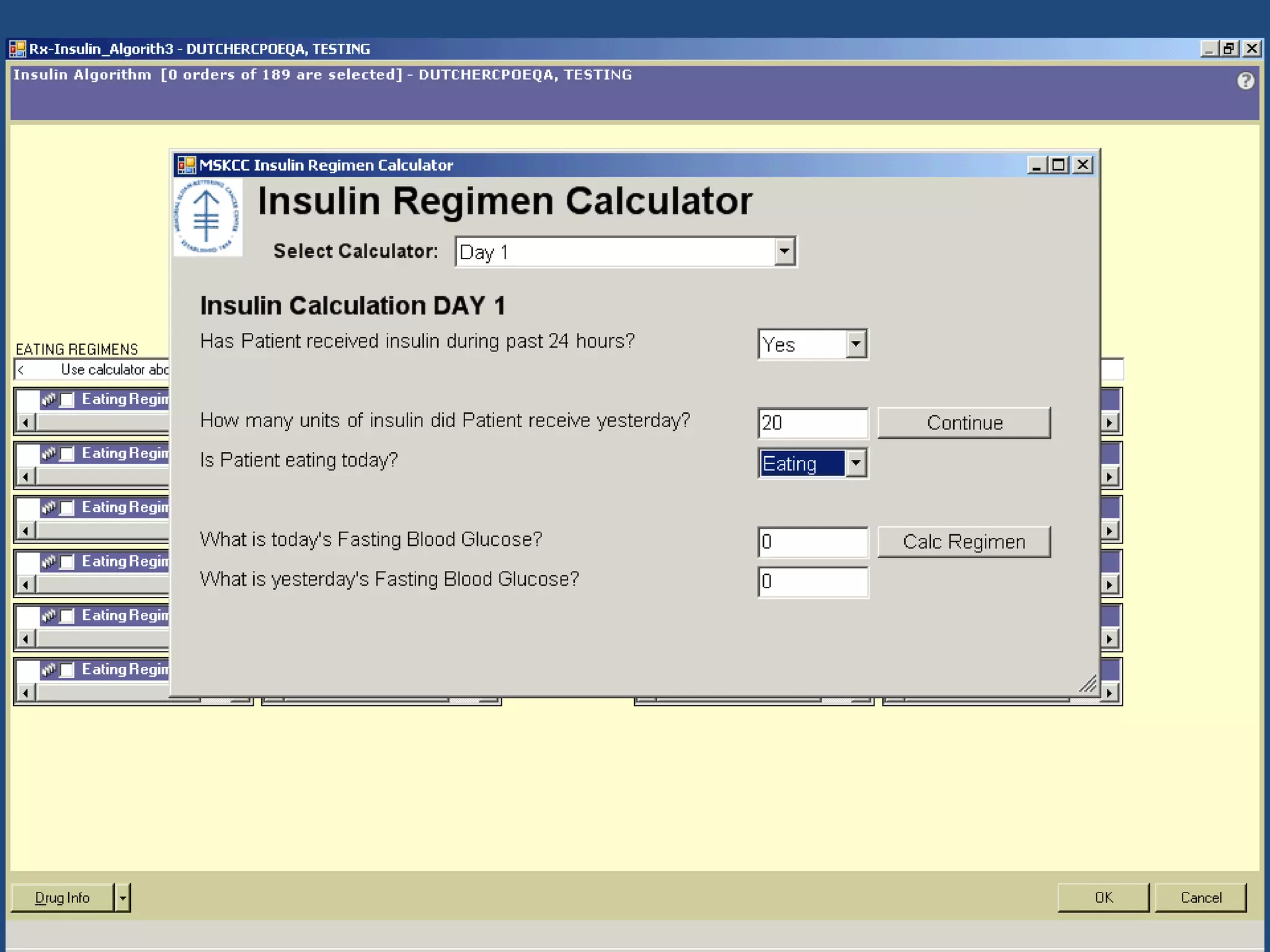The image size is (1270, 952).
Task: Click right scroll arrow of fifth regimen row
Action: (x=1110, y=638)
